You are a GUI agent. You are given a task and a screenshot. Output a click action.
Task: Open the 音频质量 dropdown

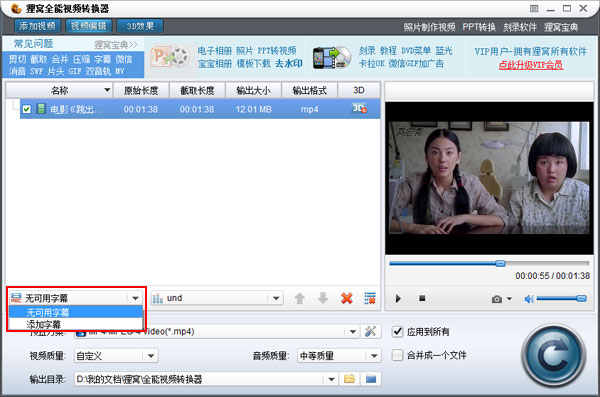pyautogui.click(x=374, y=356)
